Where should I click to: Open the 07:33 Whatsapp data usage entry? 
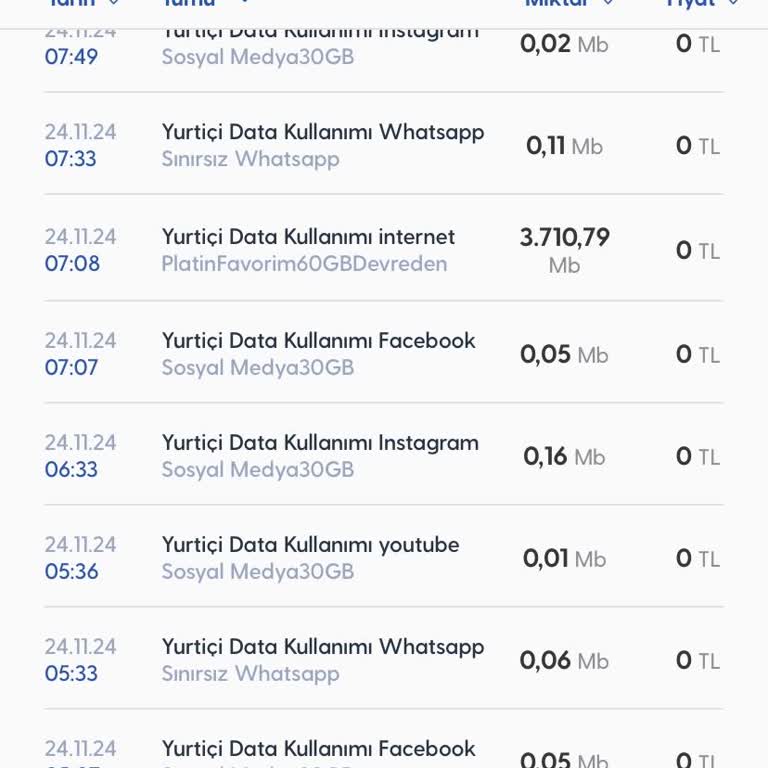coord(323,133)
